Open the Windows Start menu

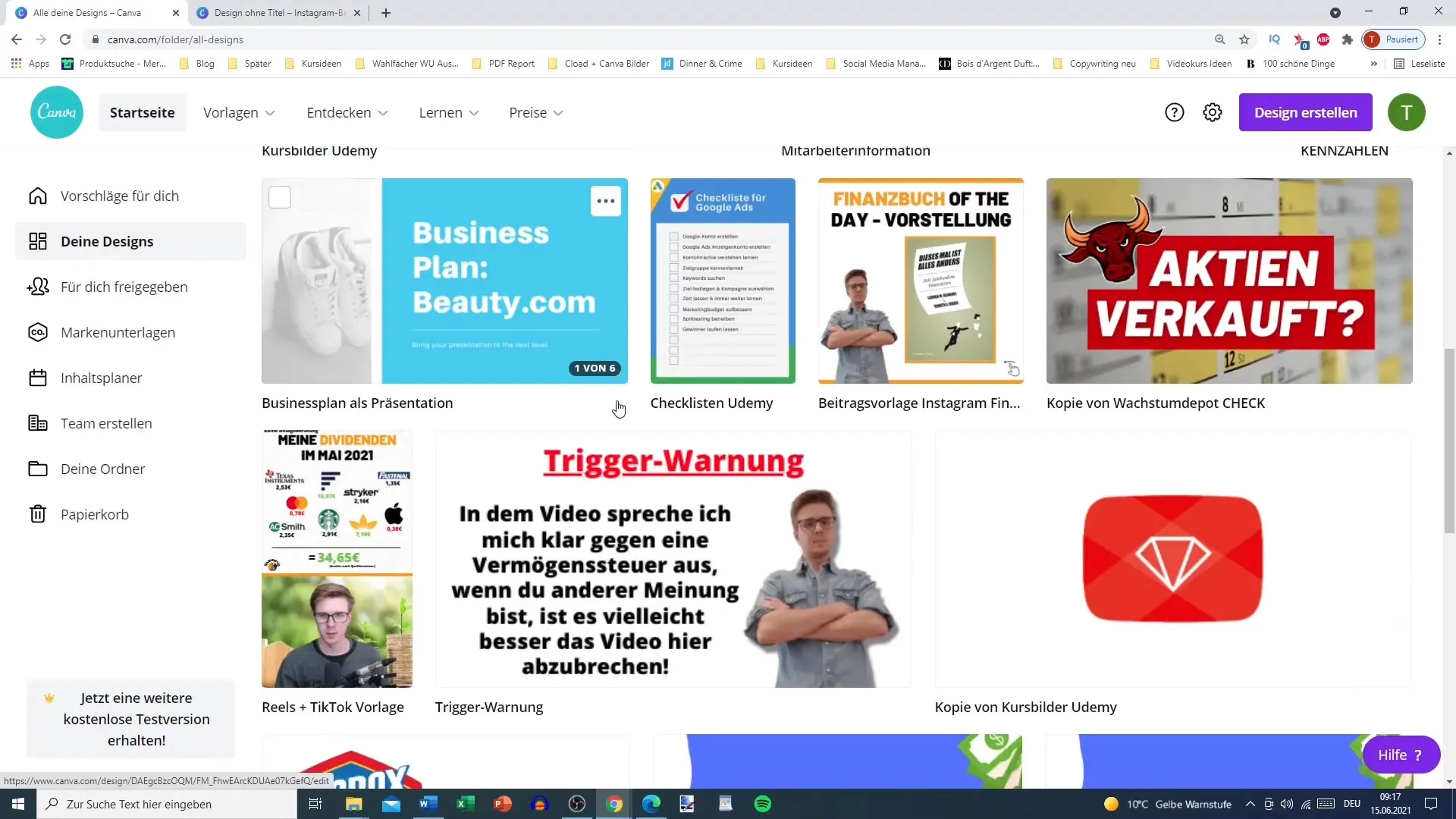click(x=18, y=804)
